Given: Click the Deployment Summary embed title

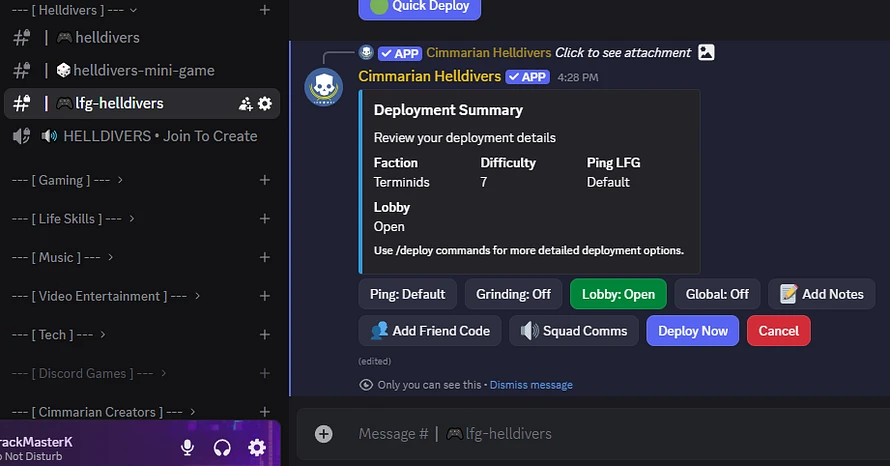Looking at the screenshot, I should pos(448,110).
